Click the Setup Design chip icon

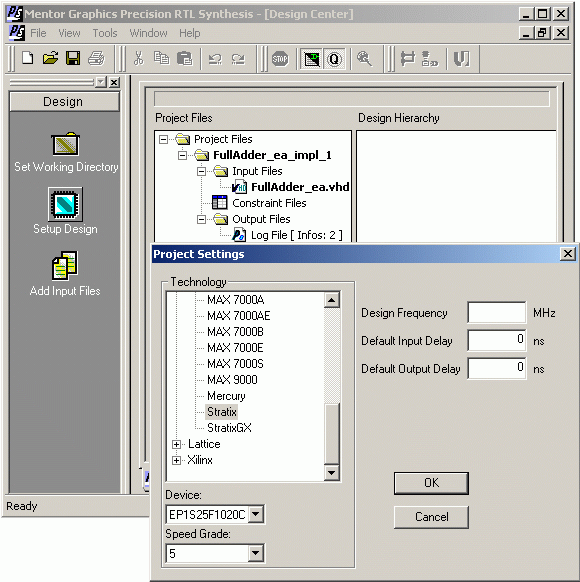tap(65, 204)
